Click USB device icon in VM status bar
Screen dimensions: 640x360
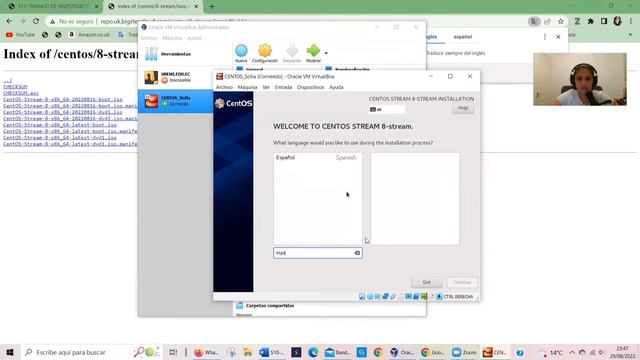(x=393, y=297)
